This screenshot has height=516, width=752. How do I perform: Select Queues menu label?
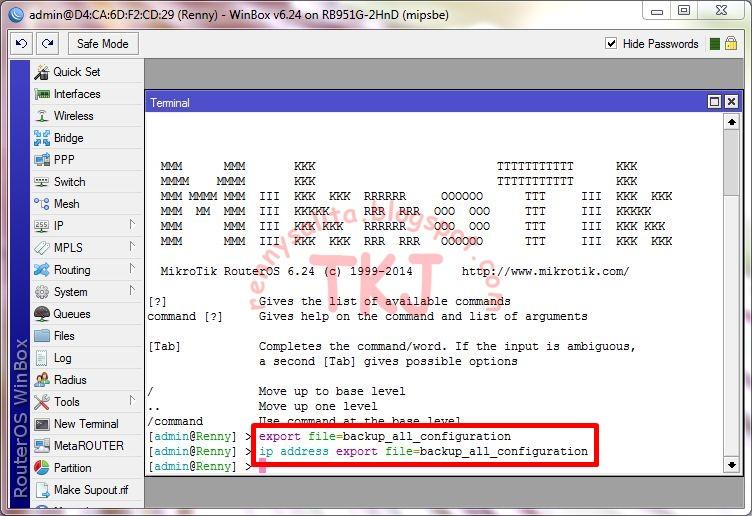72,314
